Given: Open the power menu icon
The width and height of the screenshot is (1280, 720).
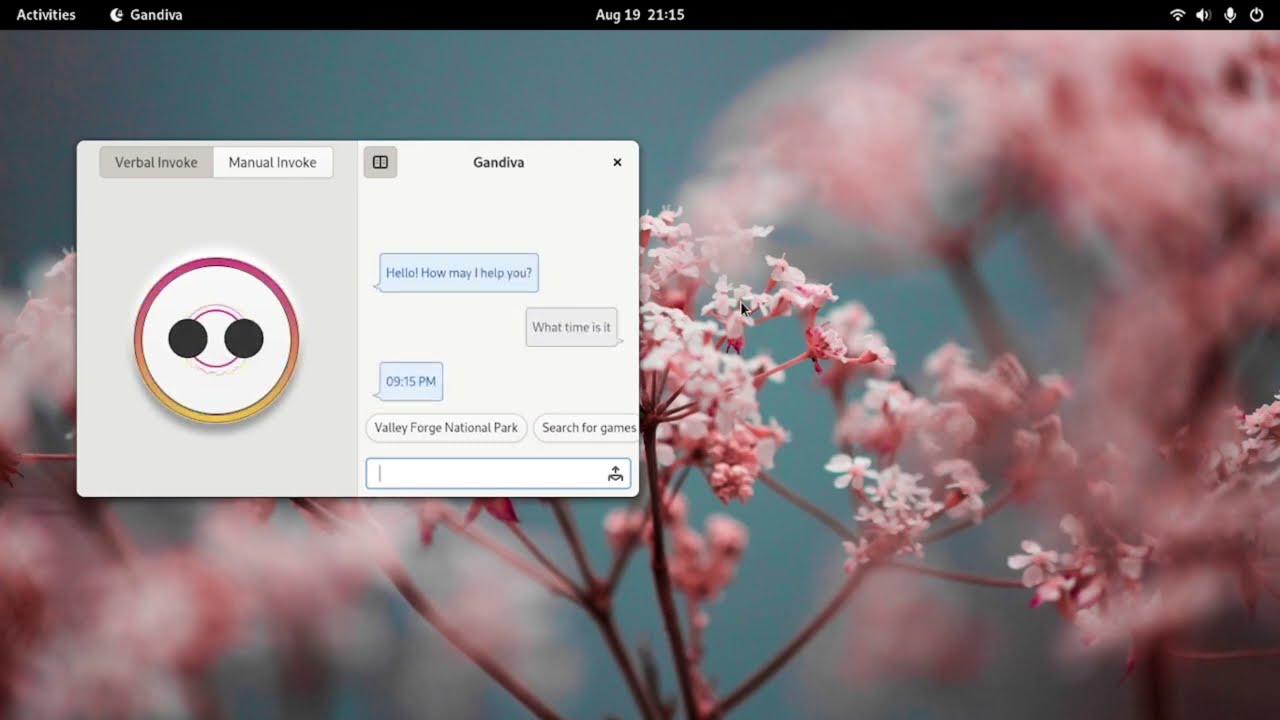Looking at the screenshot, I should [x=1256, y=15].
